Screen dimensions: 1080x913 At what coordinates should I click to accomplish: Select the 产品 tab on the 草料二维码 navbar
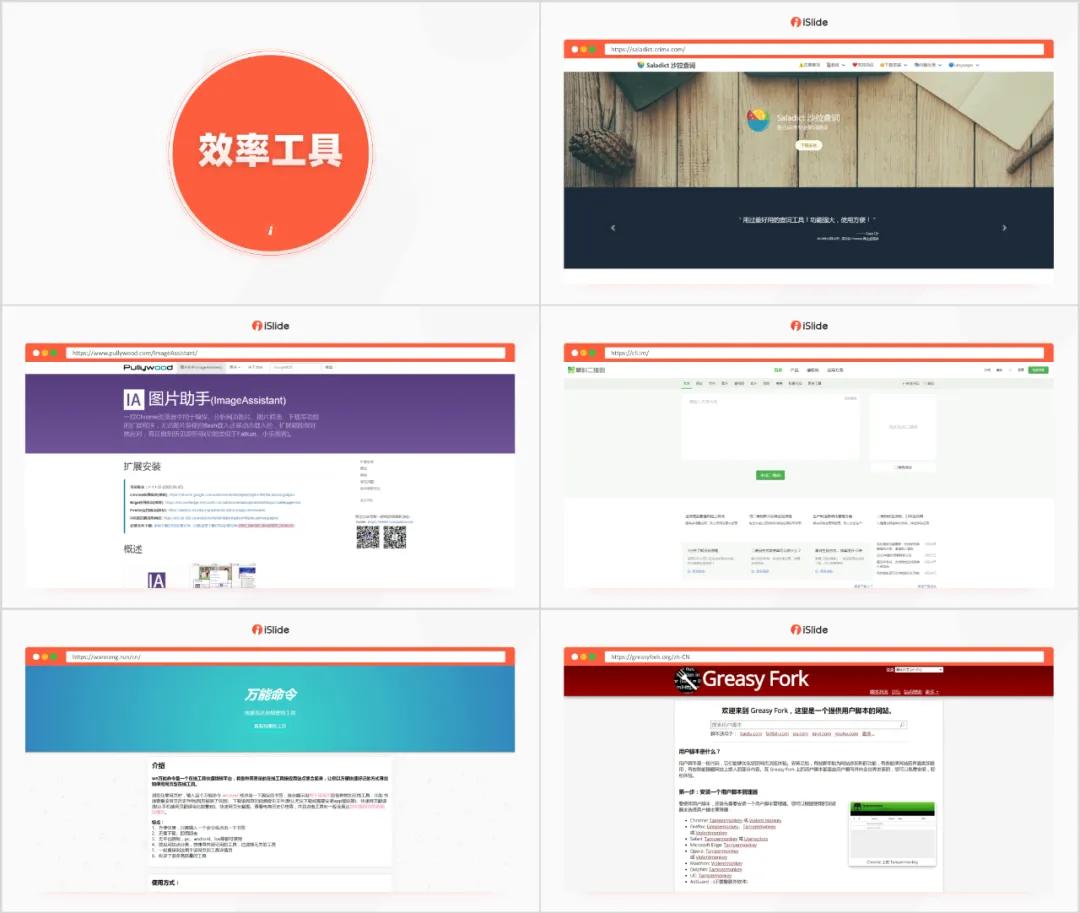794,368
